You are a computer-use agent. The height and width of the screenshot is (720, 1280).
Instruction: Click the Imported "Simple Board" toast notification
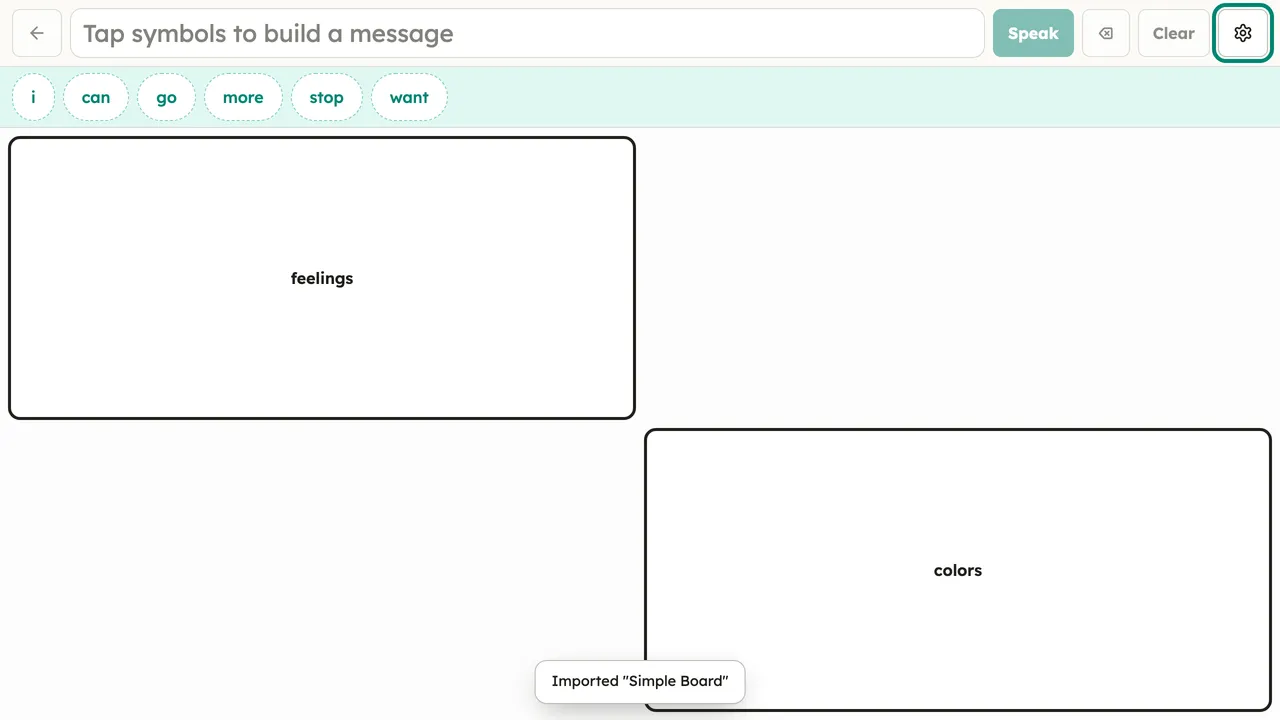[640, 681]
